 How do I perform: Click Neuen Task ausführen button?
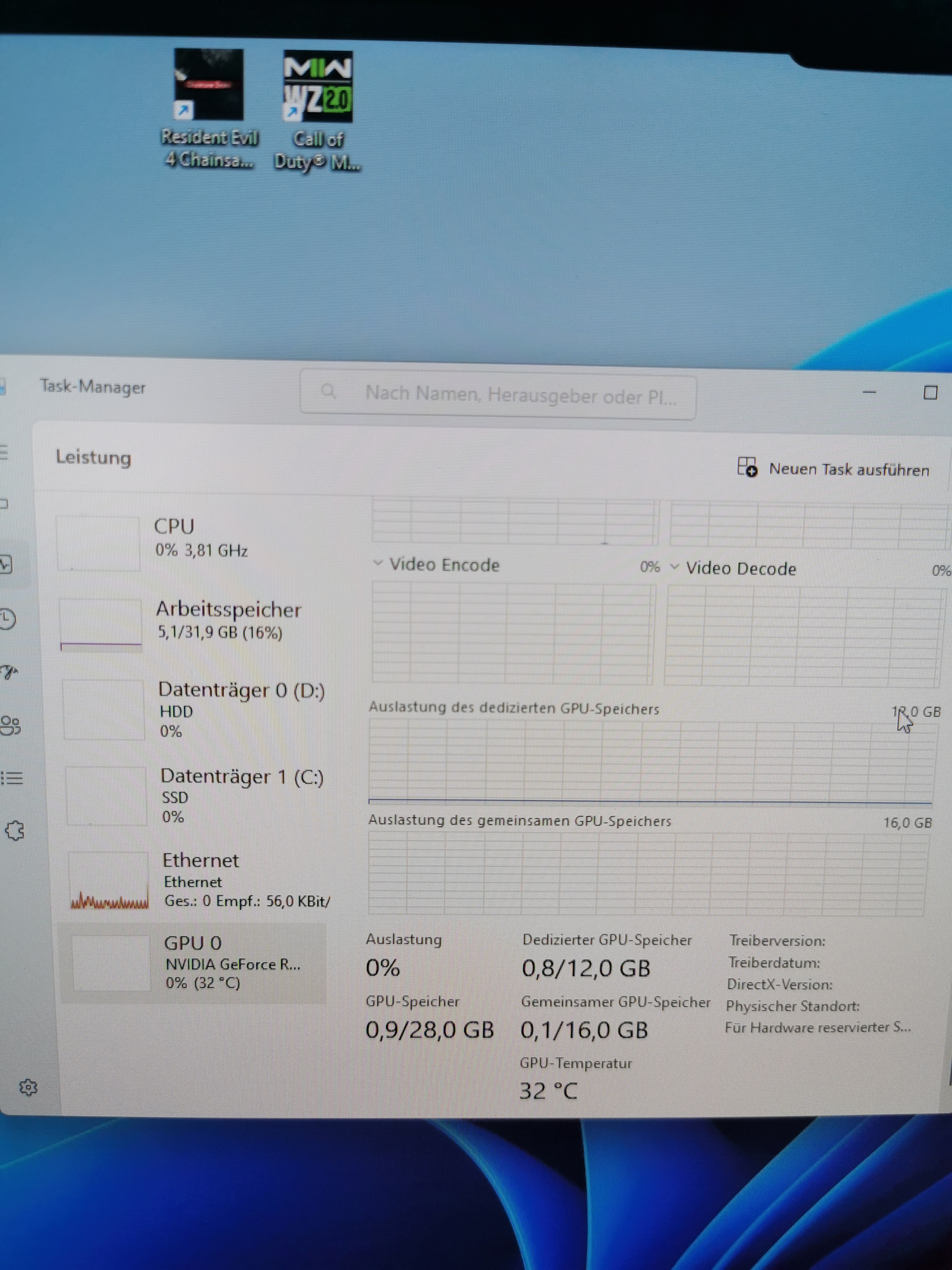click(833, 469)
